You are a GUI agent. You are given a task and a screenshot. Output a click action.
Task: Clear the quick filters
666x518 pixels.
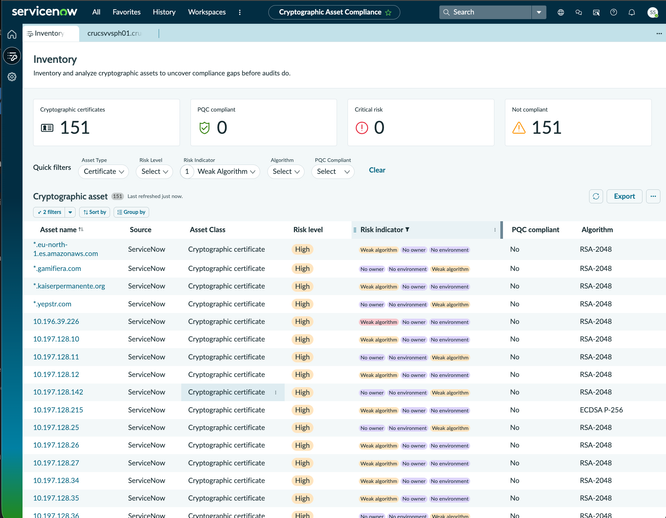pos(377,170)
